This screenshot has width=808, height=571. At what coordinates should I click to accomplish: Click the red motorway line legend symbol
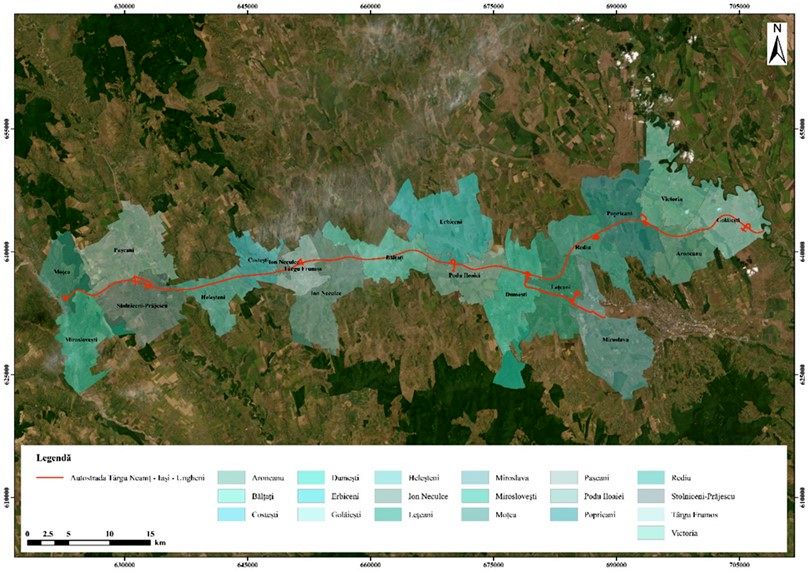[x=60, y=478]
